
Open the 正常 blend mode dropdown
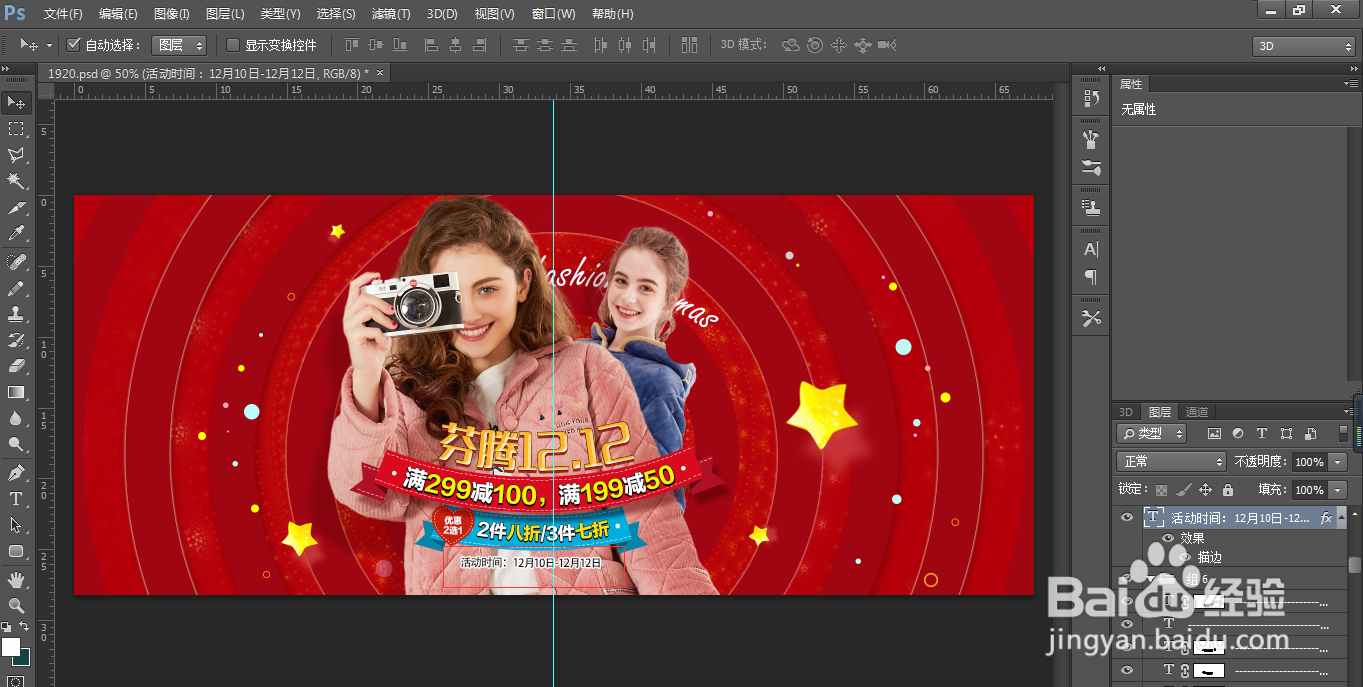(1171, 462)
